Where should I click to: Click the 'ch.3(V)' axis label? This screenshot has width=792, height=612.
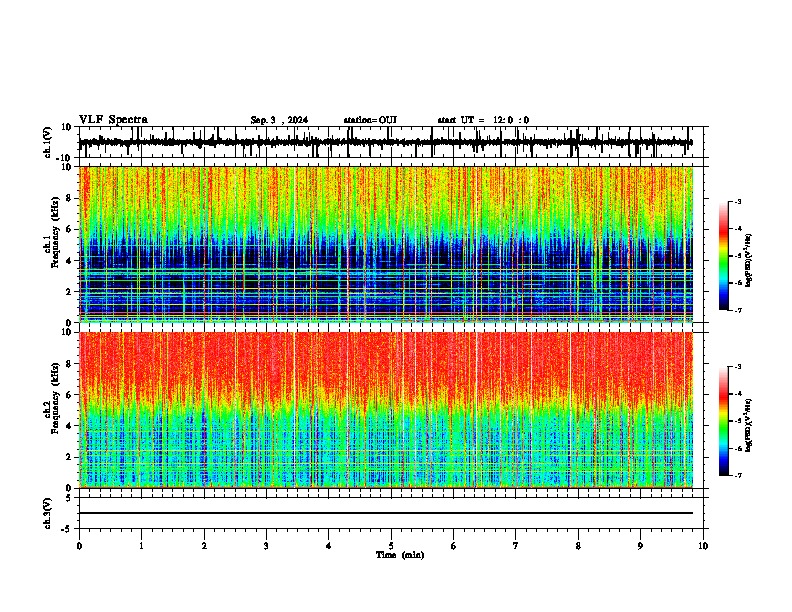point(48,513)
